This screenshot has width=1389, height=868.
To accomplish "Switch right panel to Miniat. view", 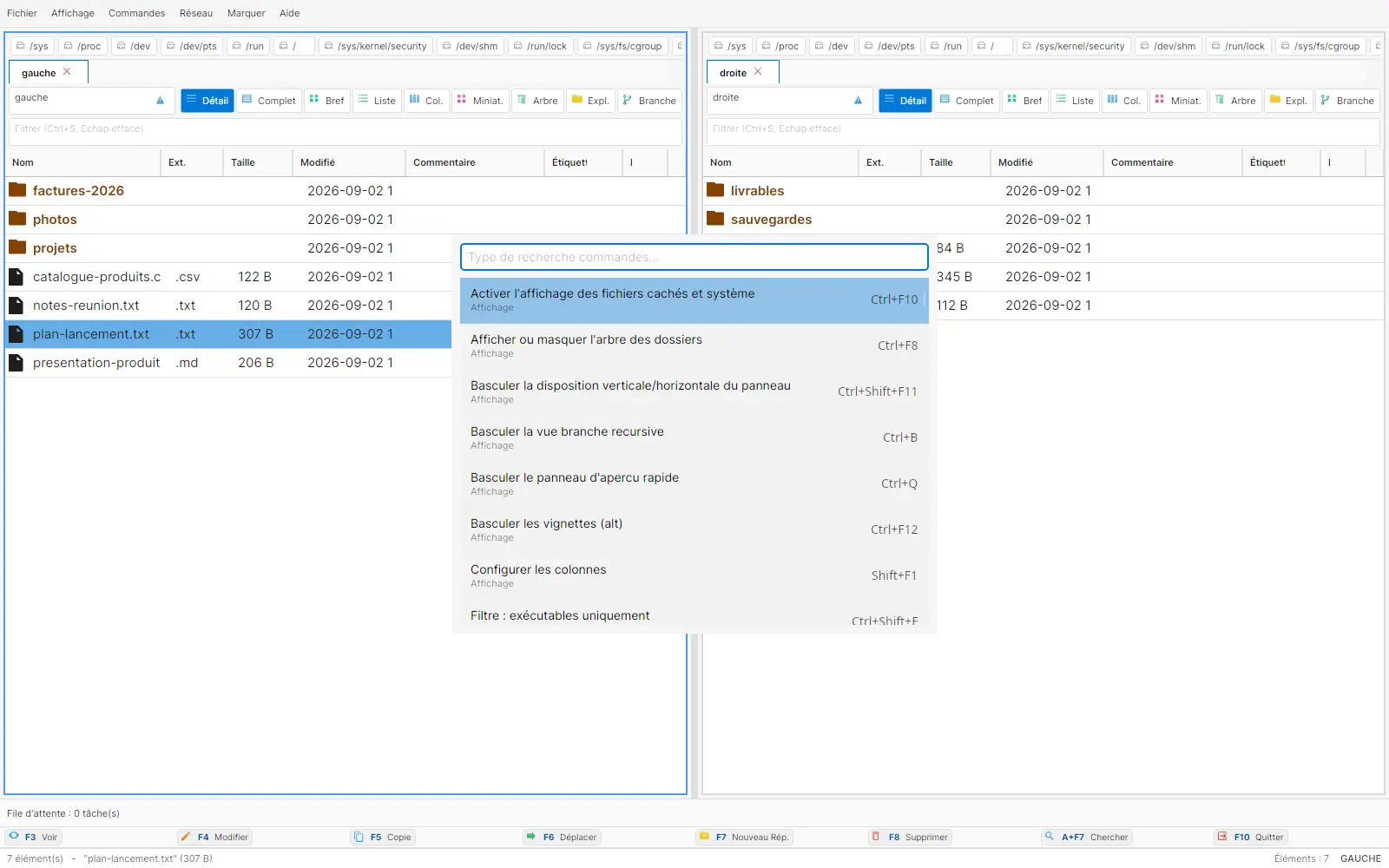I will point(1178,101).
